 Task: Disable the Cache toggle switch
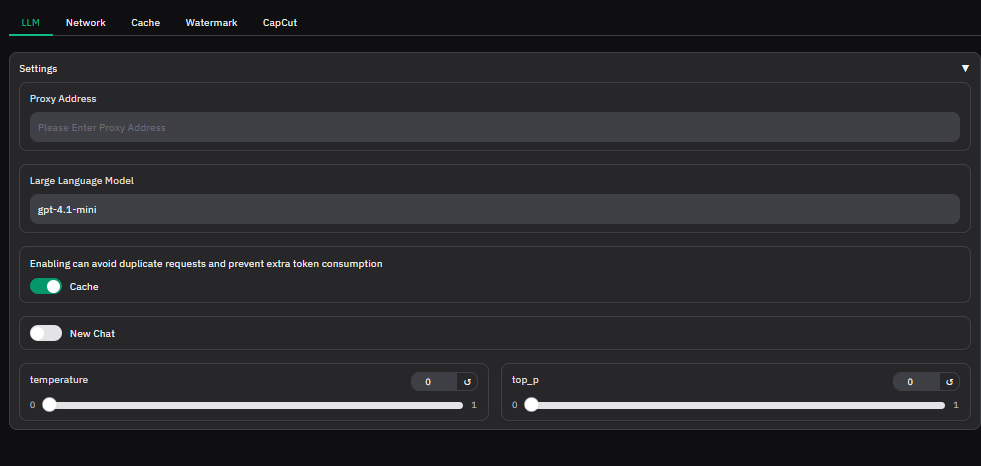(46, 286)
